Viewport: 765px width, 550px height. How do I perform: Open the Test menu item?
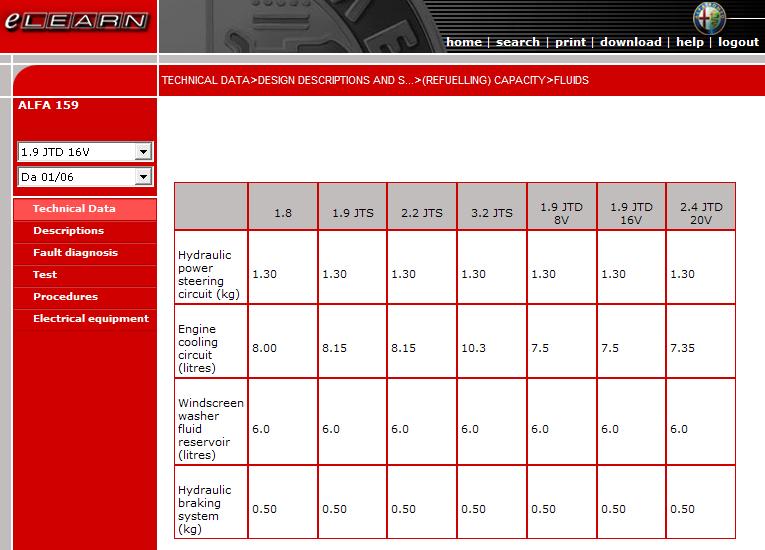pyautogui.click(x=85, y=275)
